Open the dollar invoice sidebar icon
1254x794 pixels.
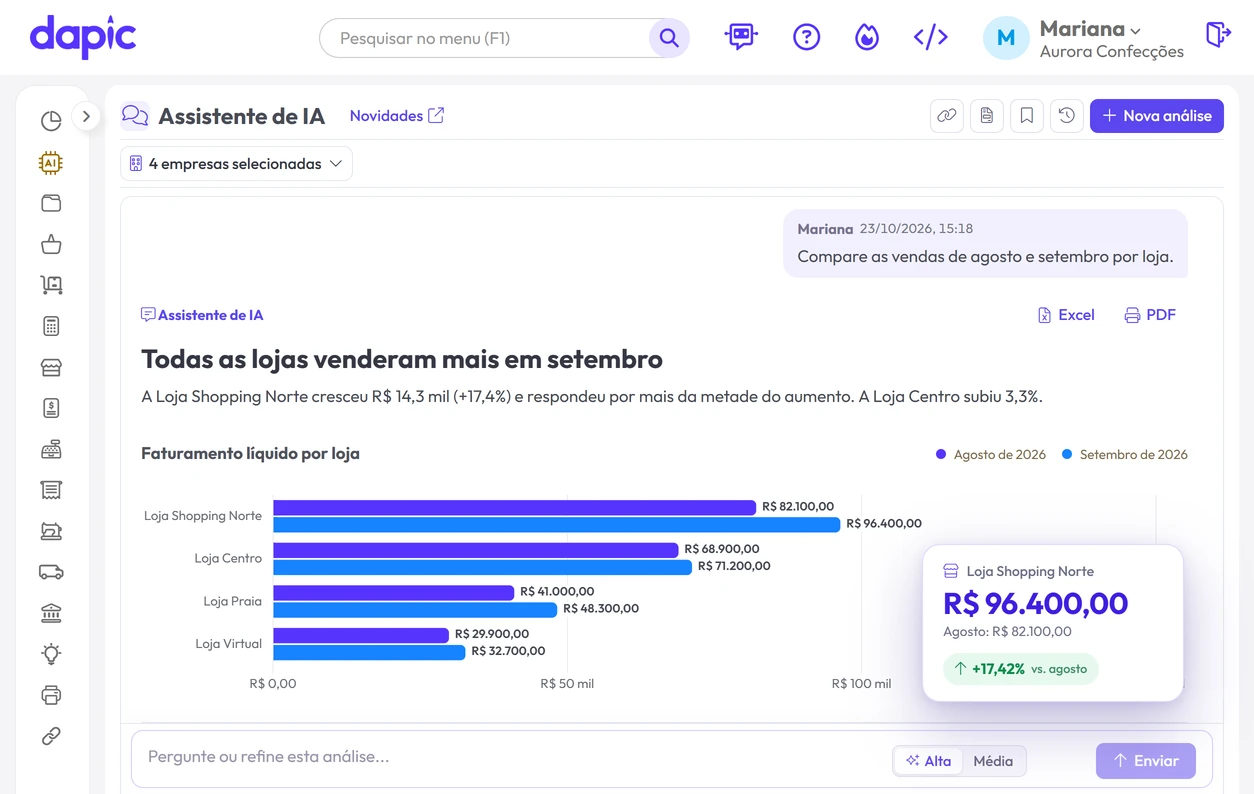51,408
